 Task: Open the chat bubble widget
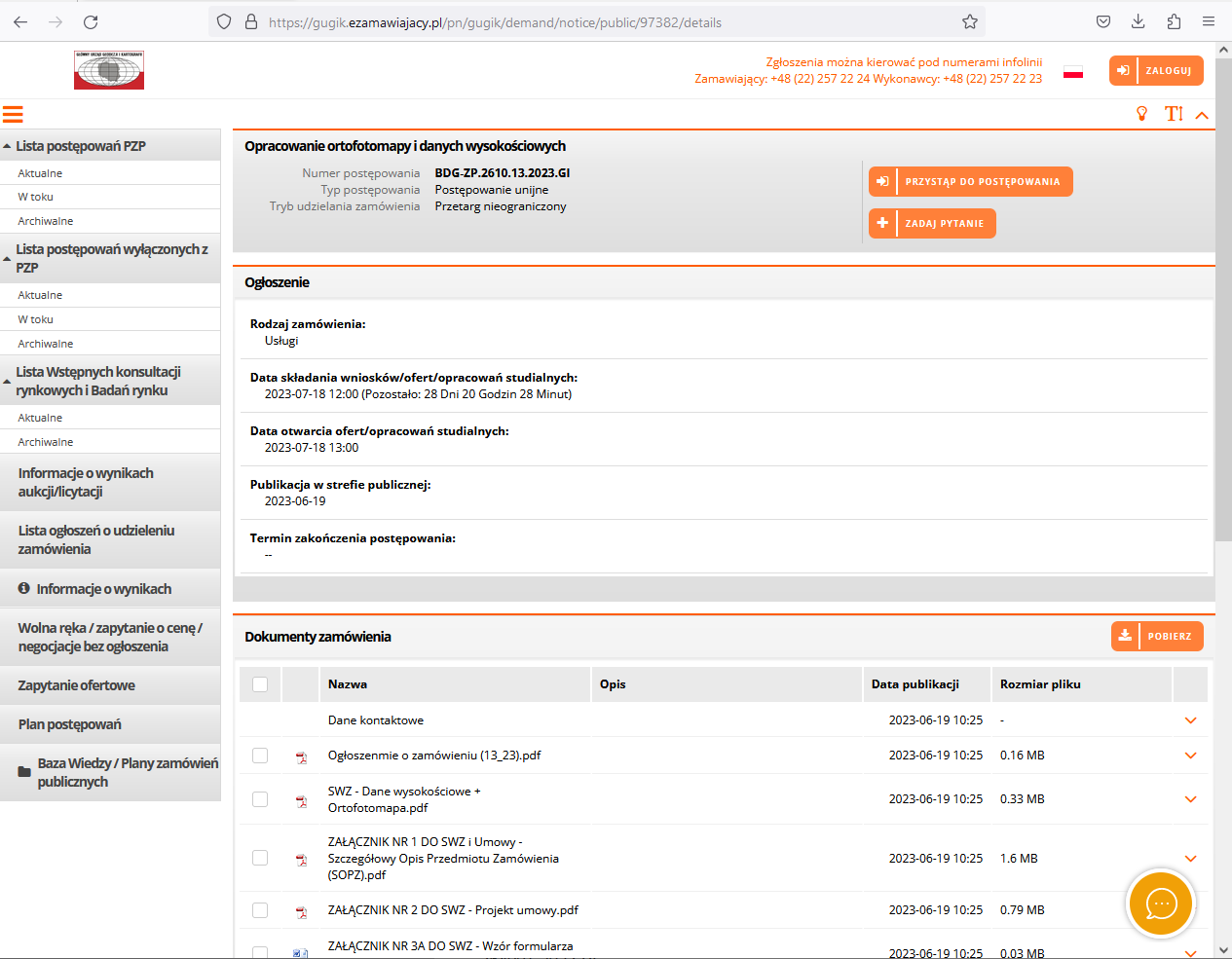pos(1161,904)
